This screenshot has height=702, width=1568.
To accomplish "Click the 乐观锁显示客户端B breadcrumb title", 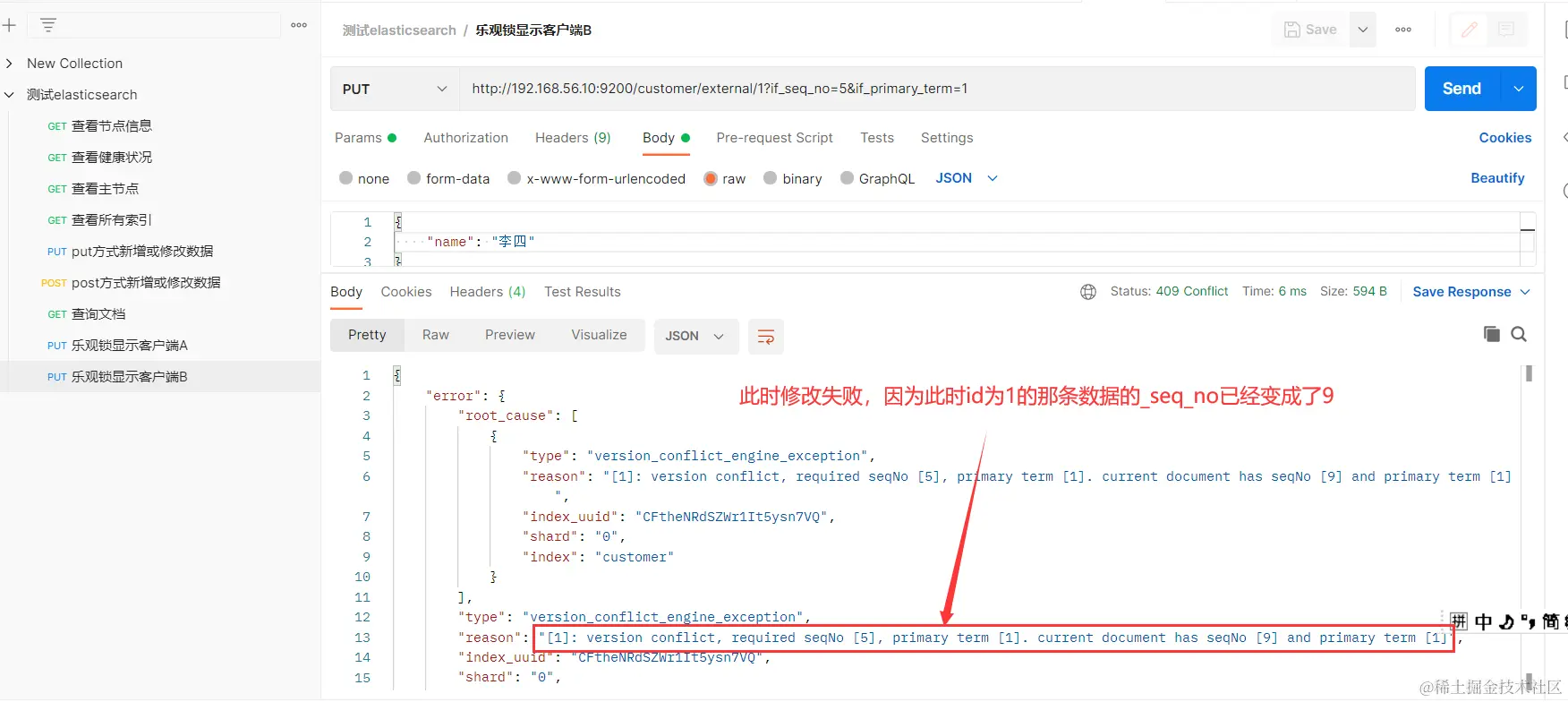I will (x=533, y=30).
